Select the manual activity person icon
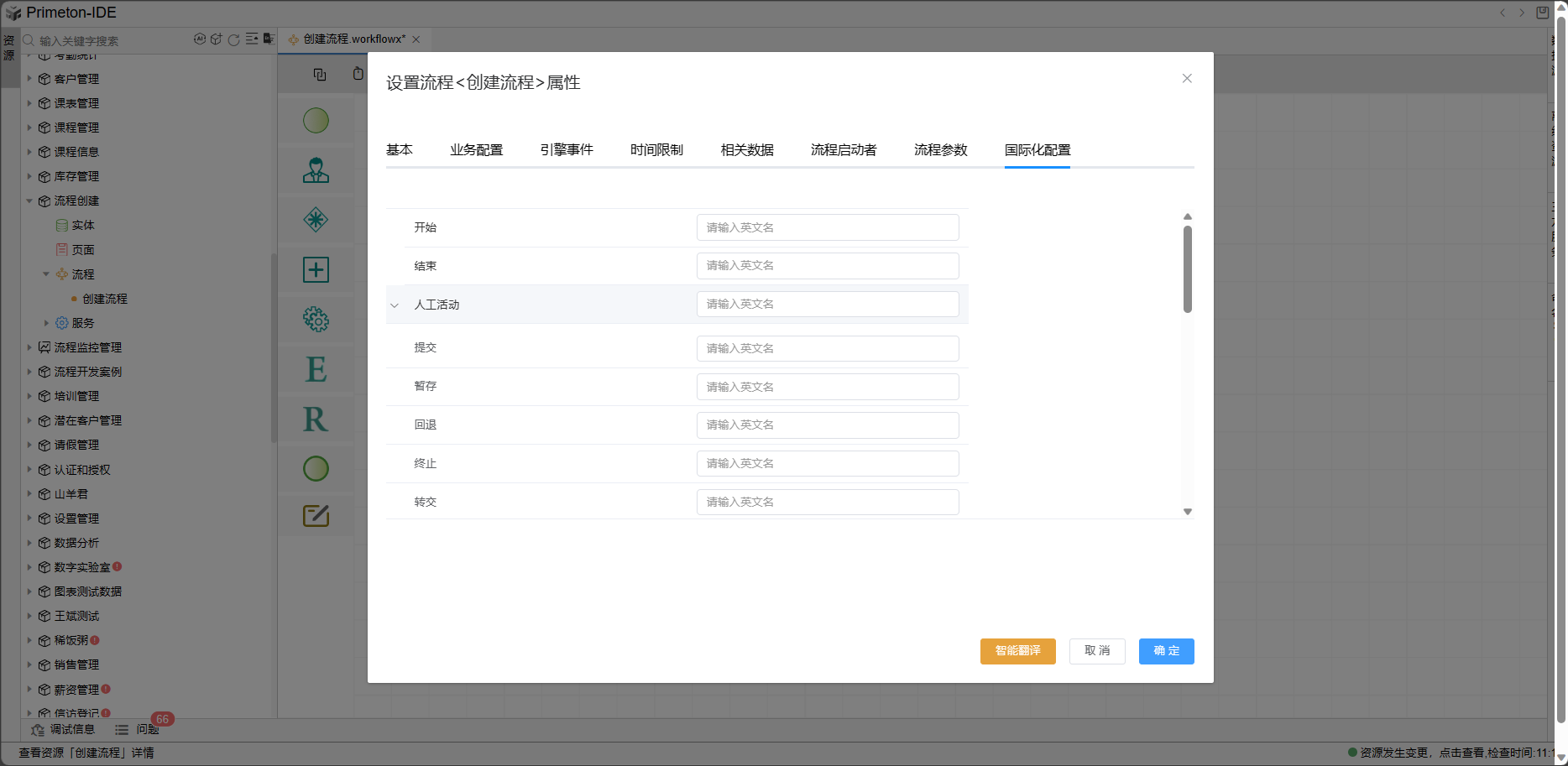1568x766 pixels. pyautogui.click(x=316, y=170)
